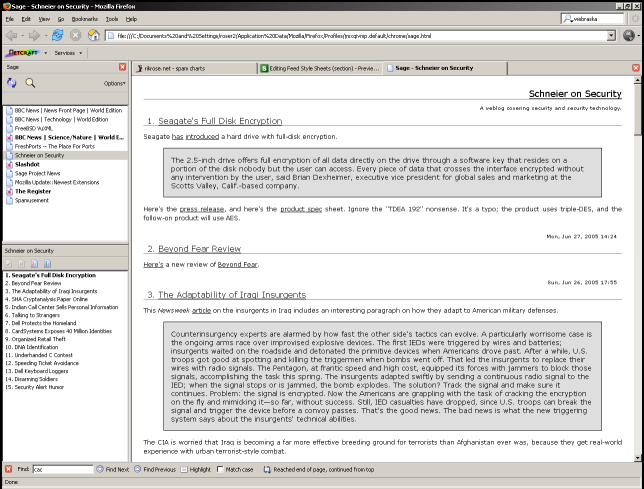
Task: Select BBC News Technology feed
Action: [x=65, y=119]
